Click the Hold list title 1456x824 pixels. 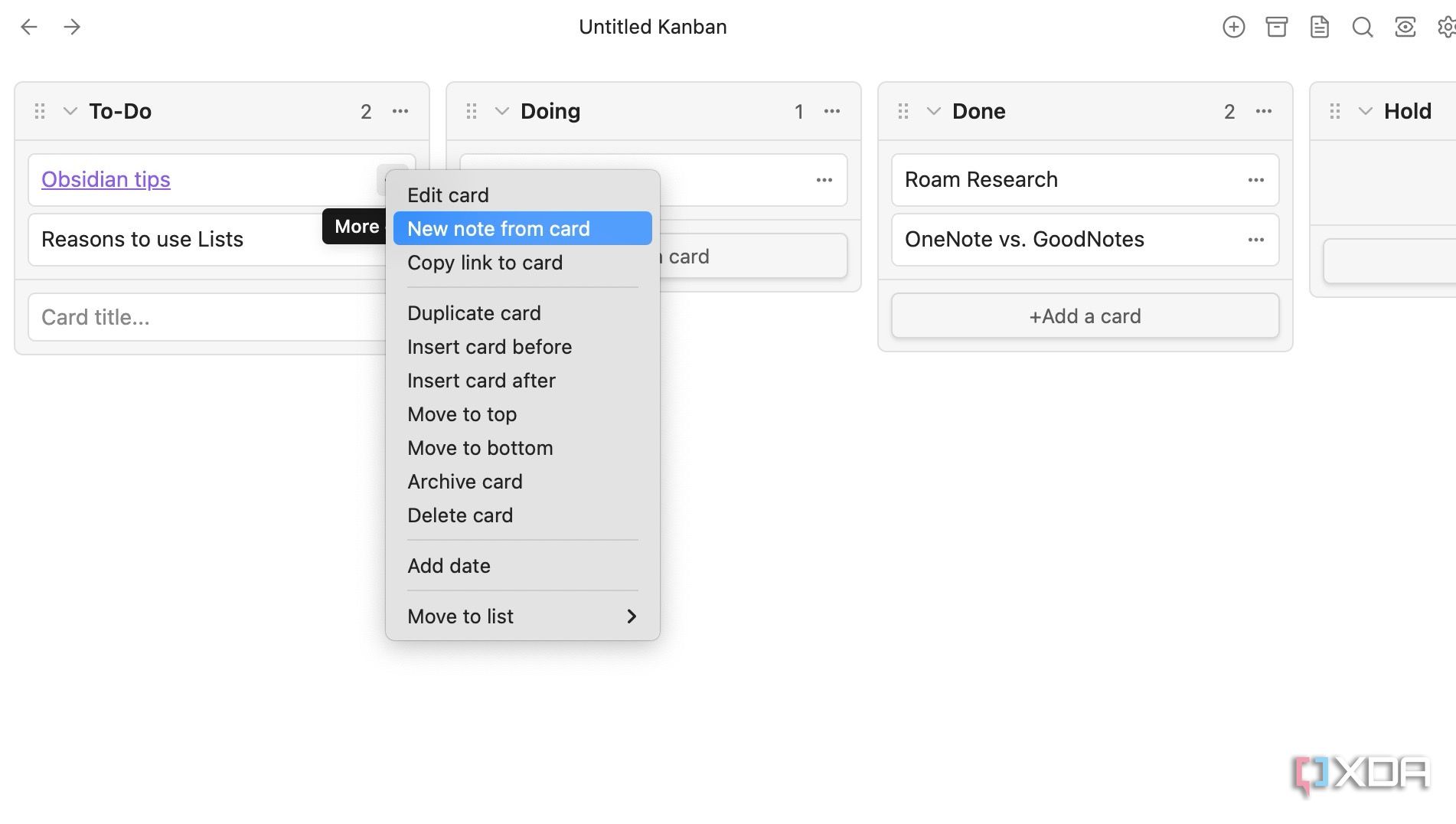pyautogui.click(x=1407, y=111)
